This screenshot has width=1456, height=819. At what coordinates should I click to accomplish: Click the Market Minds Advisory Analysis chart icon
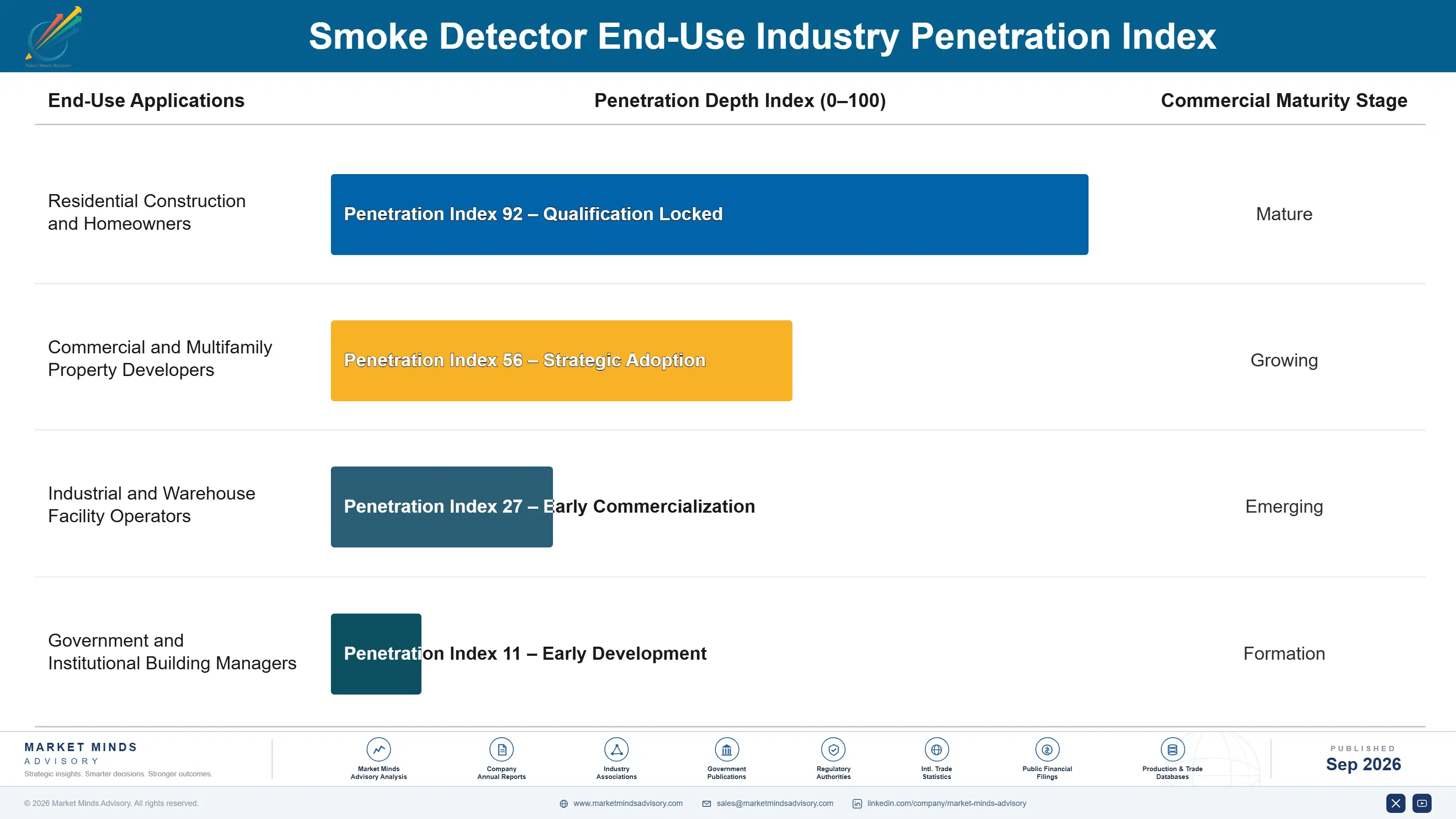379,749
